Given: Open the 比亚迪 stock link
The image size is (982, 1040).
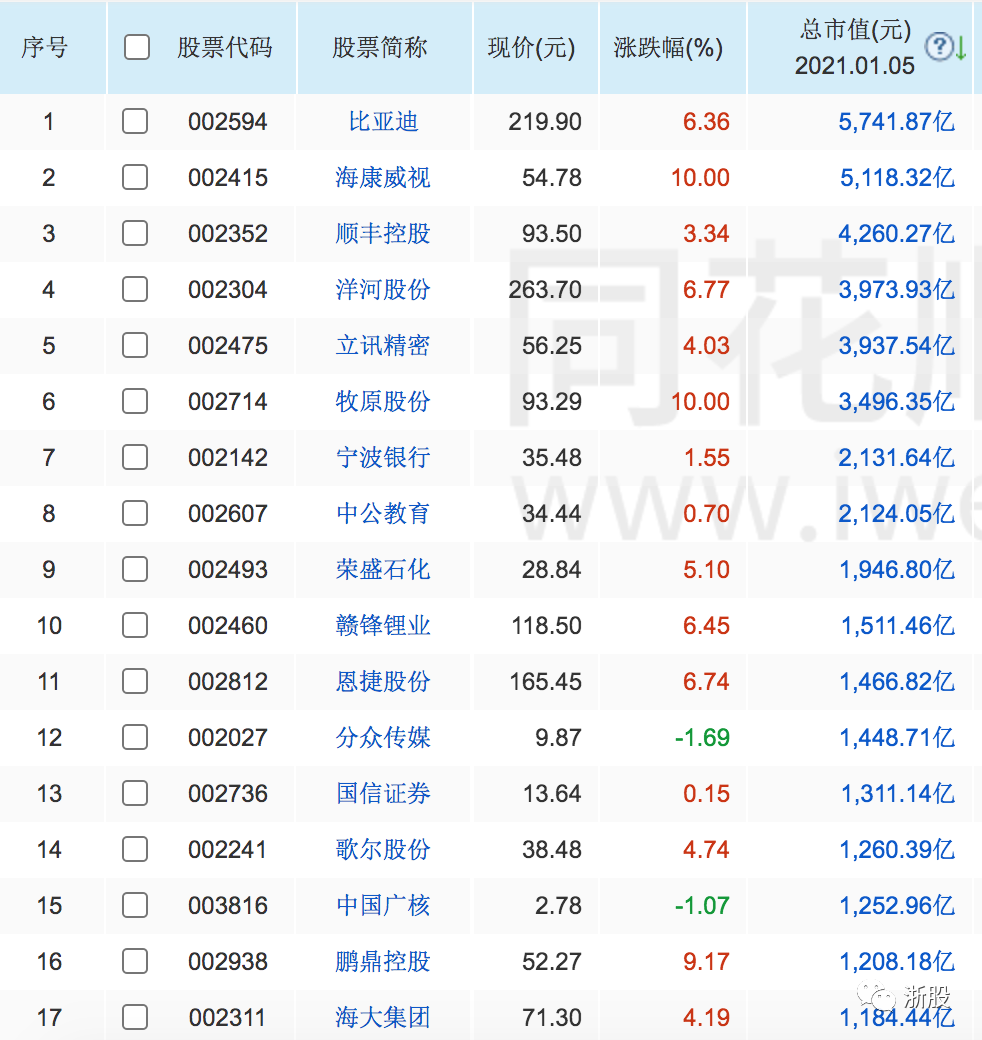Looking at the screenshot, I should 383,121.
